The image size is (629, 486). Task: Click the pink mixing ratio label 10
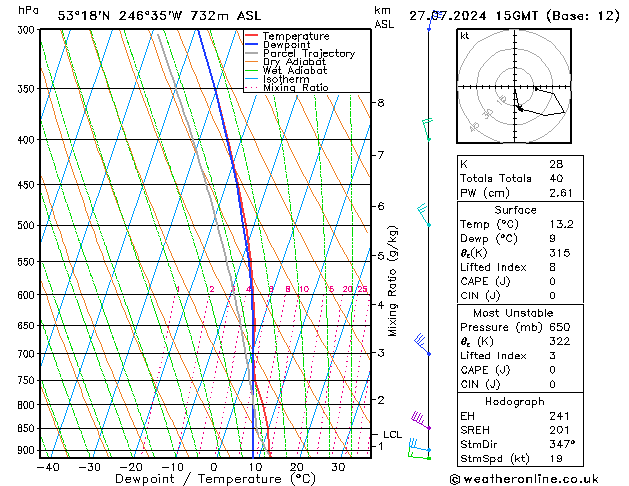click(x=304, y=289)
